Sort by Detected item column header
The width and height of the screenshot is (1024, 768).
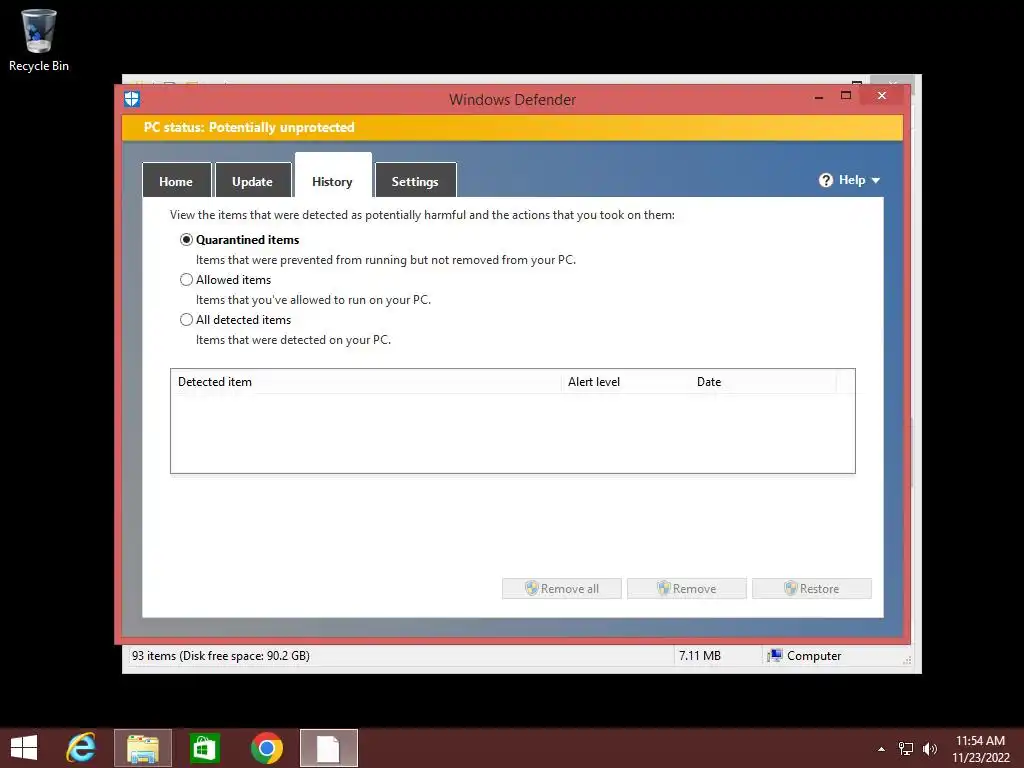tap(366, 382)
